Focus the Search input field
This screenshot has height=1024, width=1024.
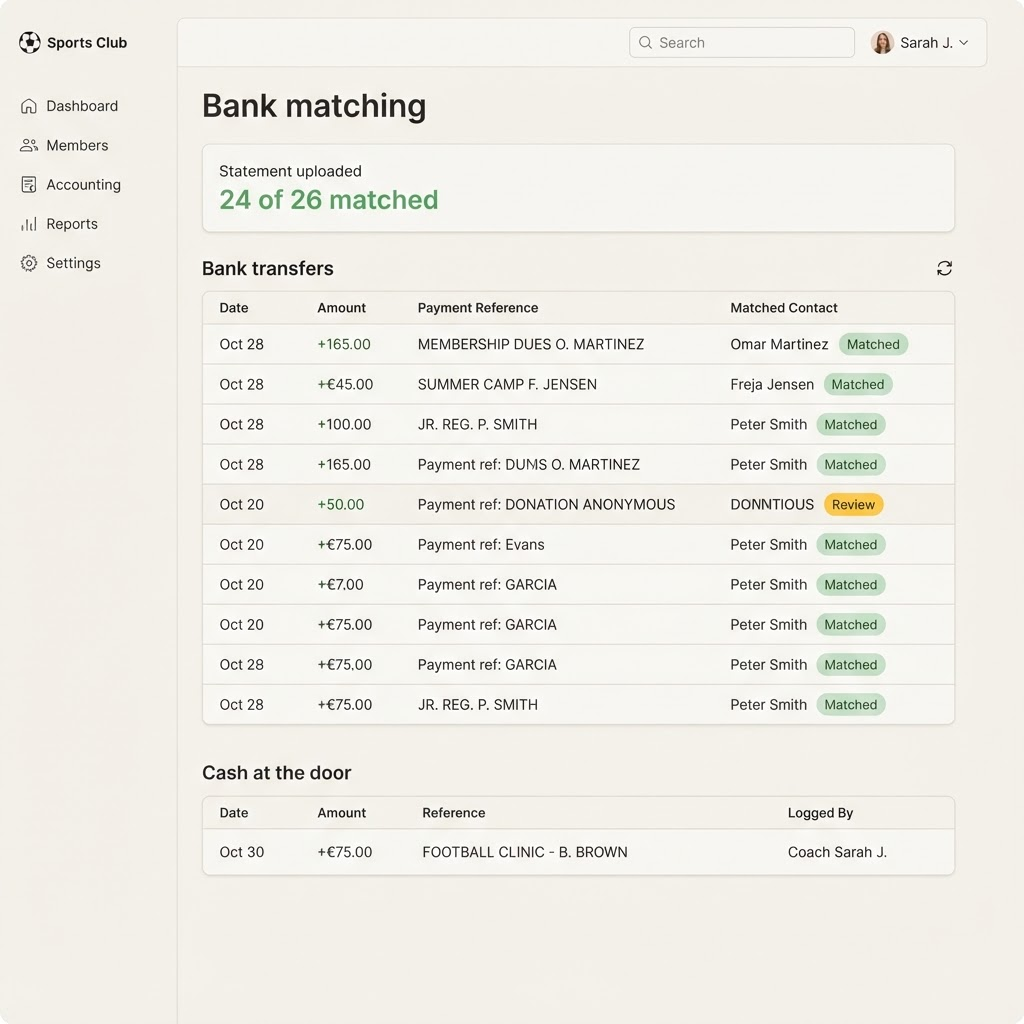[742, 42]
